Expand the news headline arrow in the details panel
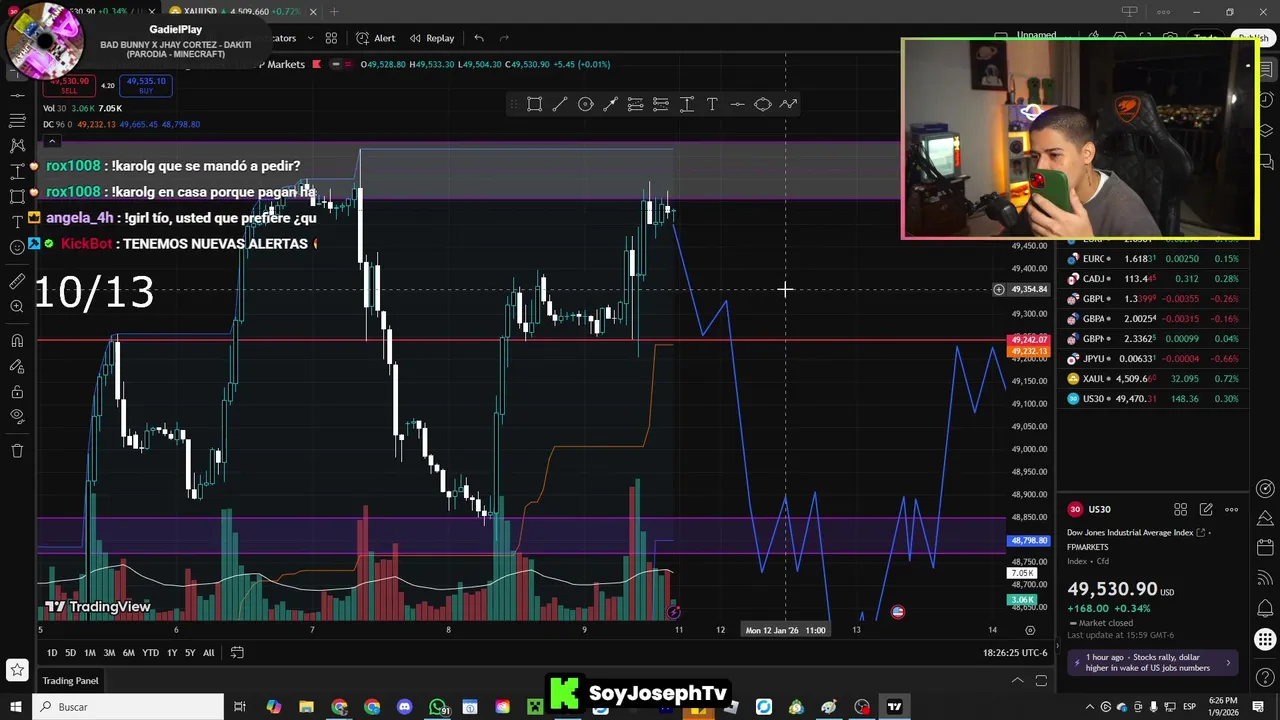The height and width of the screenshot is (720, 1280). click(x=1228, y=663)
